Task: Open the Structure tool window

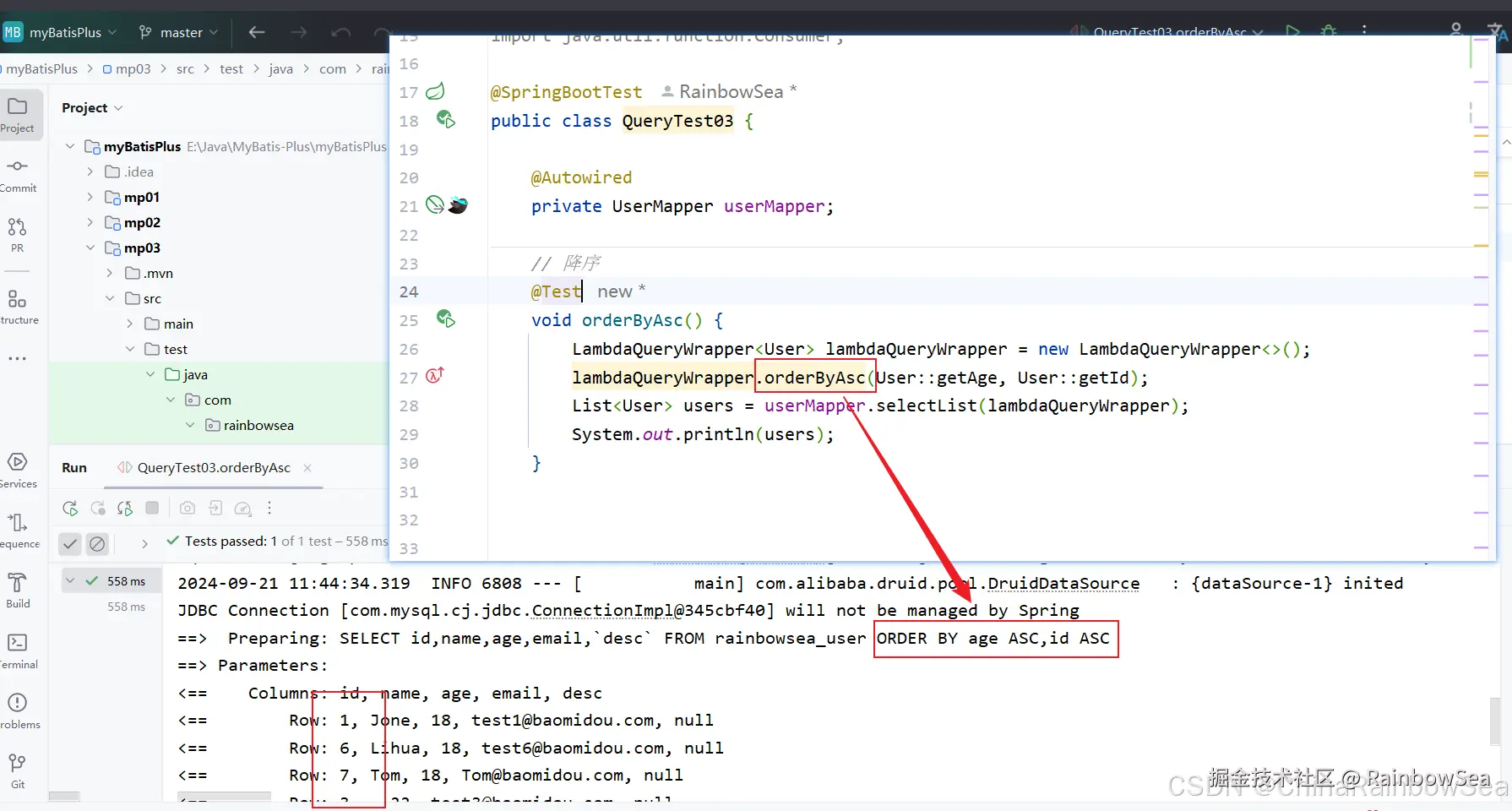Action: [18, 307]
